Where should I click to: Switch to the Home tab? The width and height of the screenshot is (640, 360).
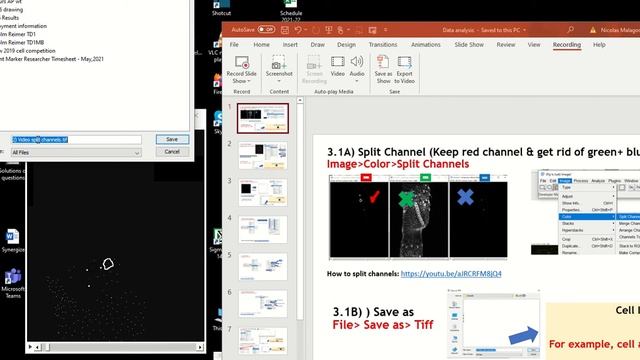coord(261,44)
